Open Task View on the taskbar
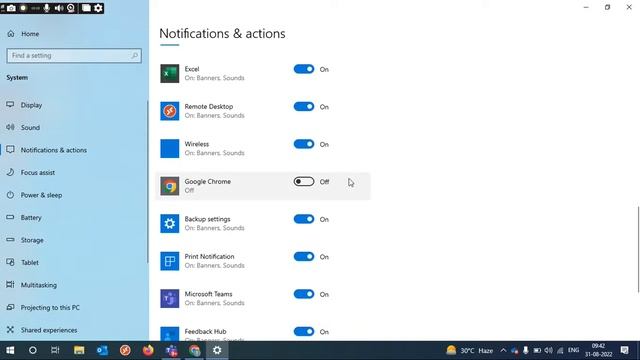The width and height of the screenshot is (640, 360). [x=55, y=350]
